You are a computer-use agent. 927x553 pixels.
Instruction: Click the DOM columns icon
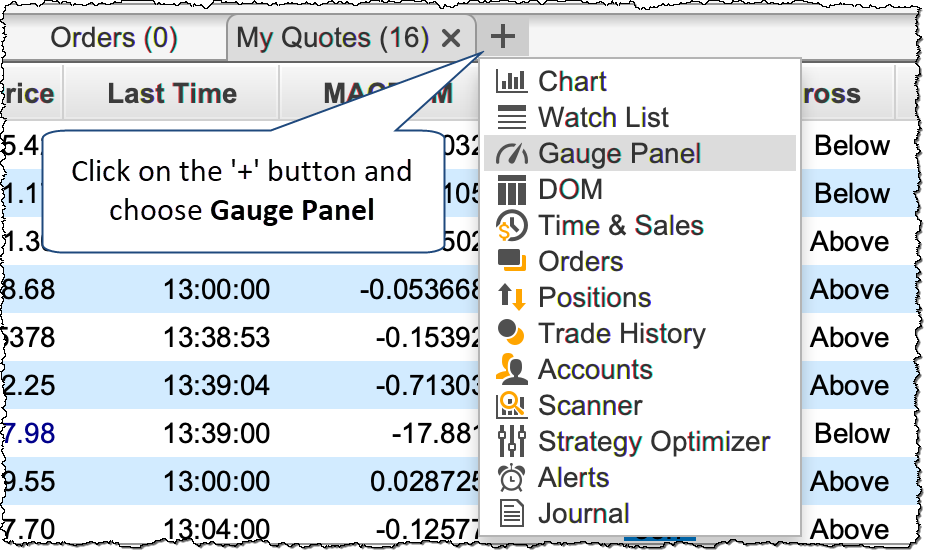511,190
